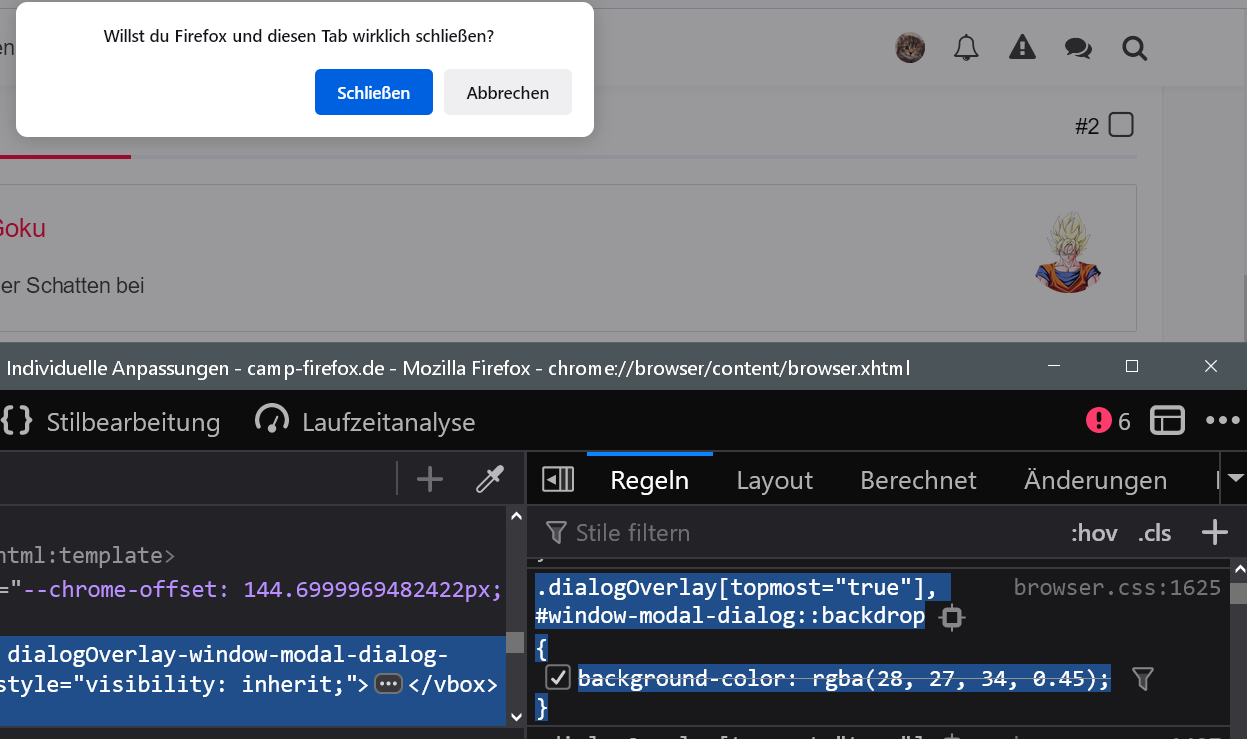Click Abbrechen in the dialog

[x=508, y=93]
